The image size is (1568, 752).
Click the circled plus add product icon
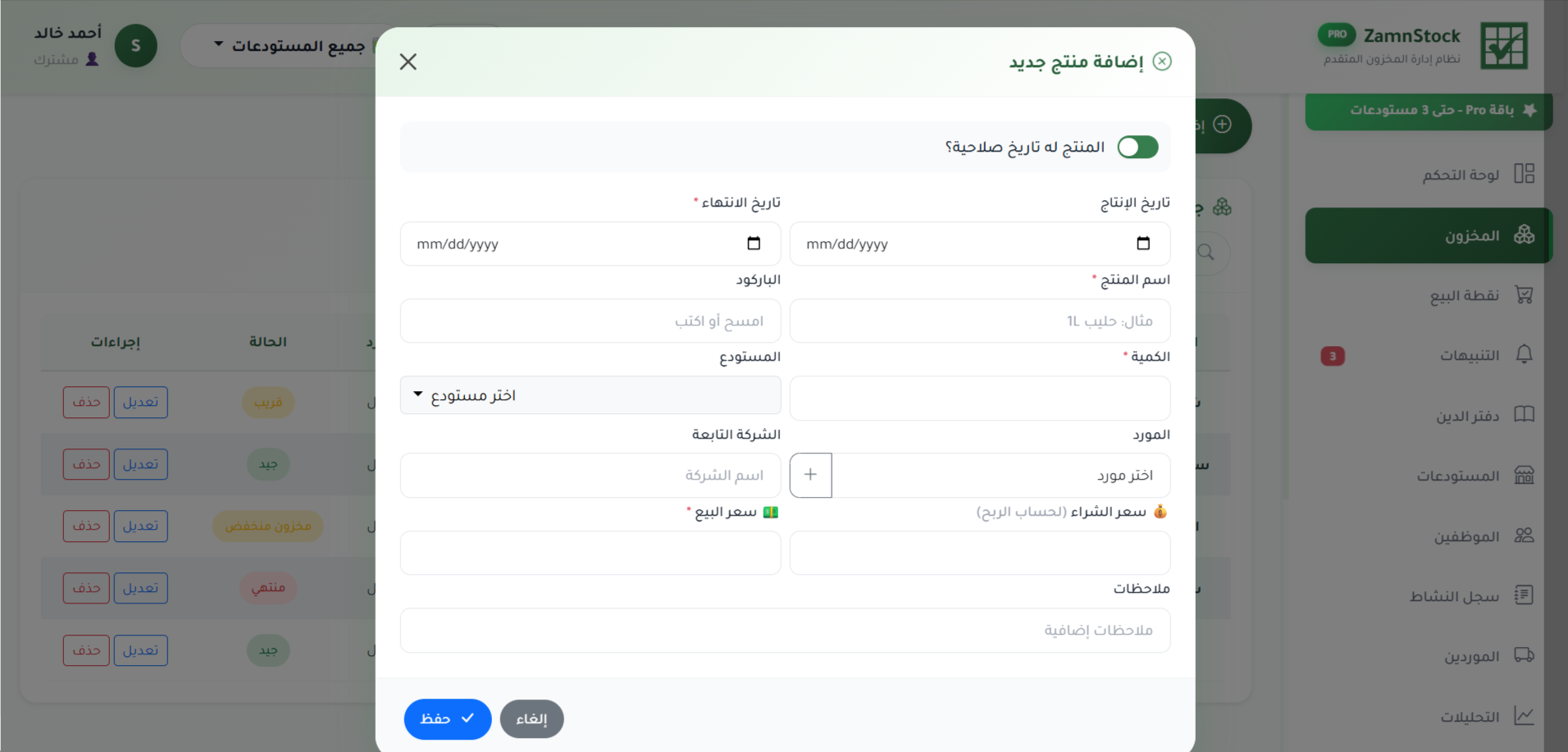point(1222,125)
